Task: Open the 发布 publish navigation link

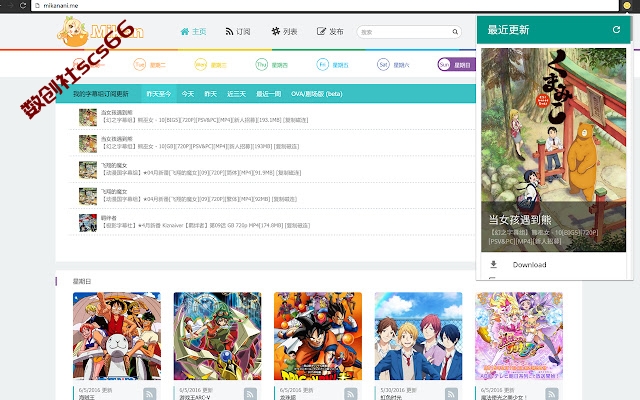Action: point(330,31)
